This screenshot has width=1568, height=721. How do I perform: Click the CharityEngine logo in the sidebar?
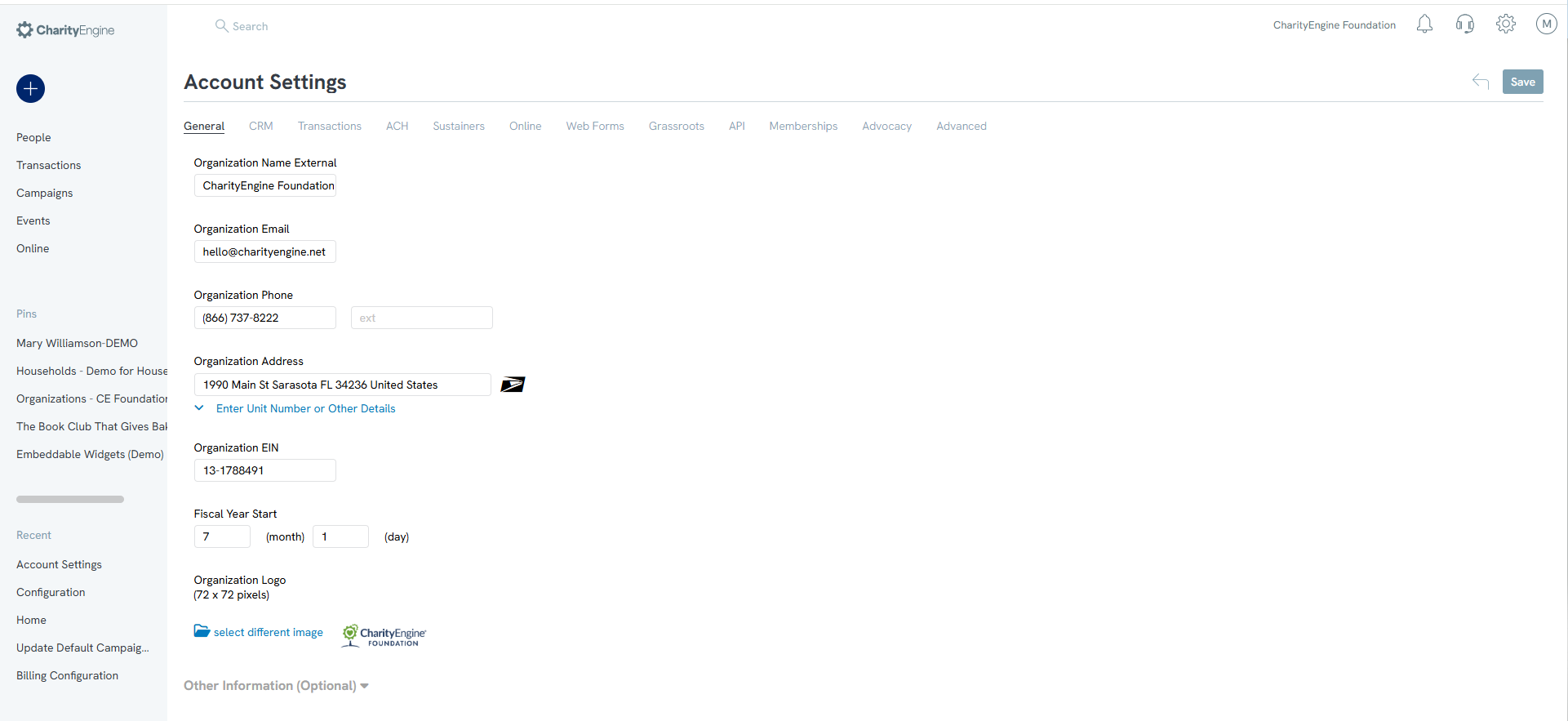coord(65,30)
